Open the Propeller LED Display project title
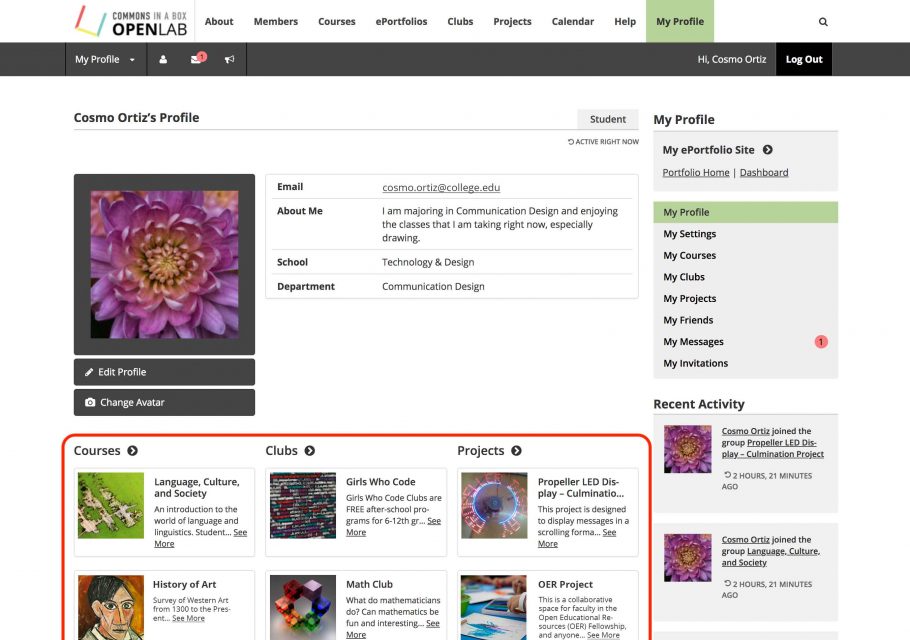The width and height of the screenshot is (910, 640). (581, 487)
